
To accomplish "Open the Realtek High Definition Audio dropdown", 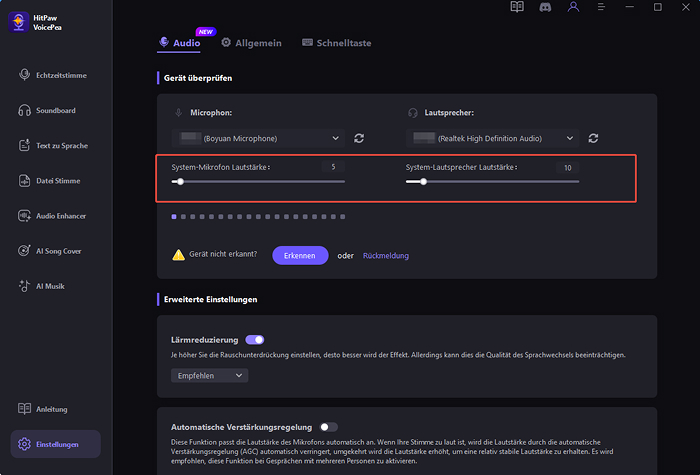I will point(492,138).
